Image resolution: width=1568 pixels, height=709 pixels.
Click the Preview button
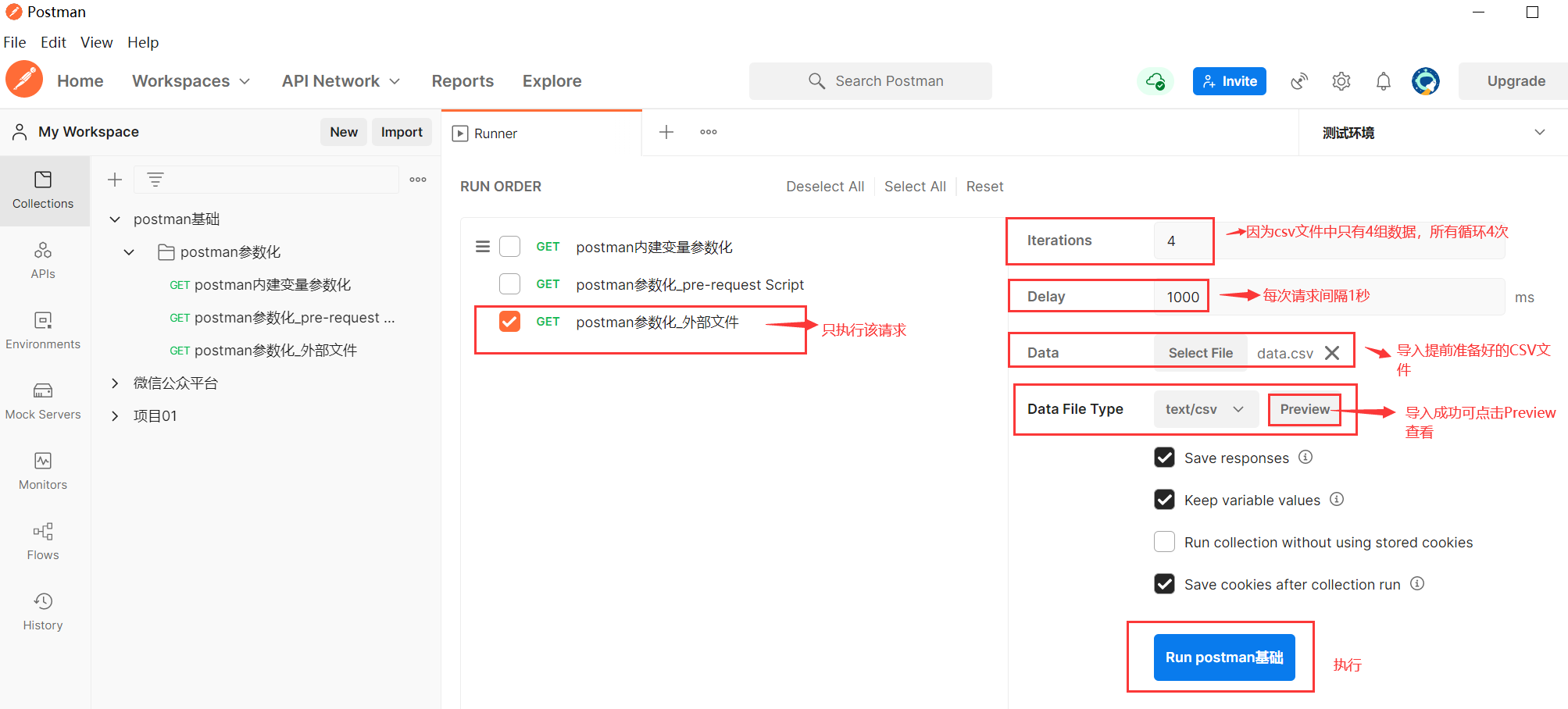[1304, 409]
